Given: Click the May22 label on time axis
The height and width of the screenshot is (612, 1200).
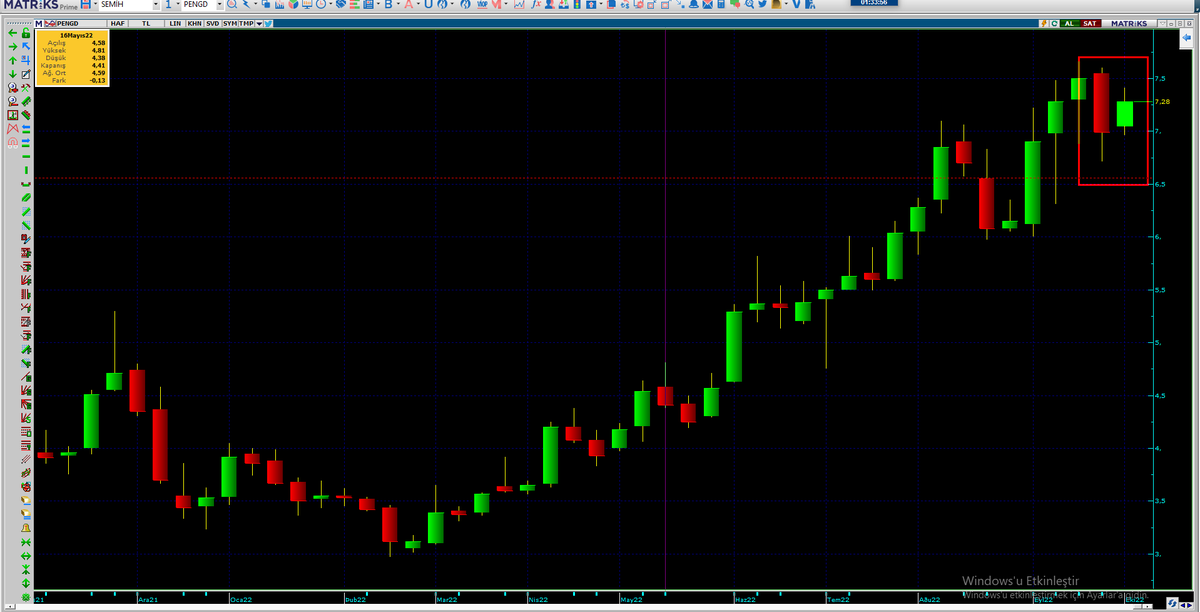Looking at the screenshot, I should (631, 600).
